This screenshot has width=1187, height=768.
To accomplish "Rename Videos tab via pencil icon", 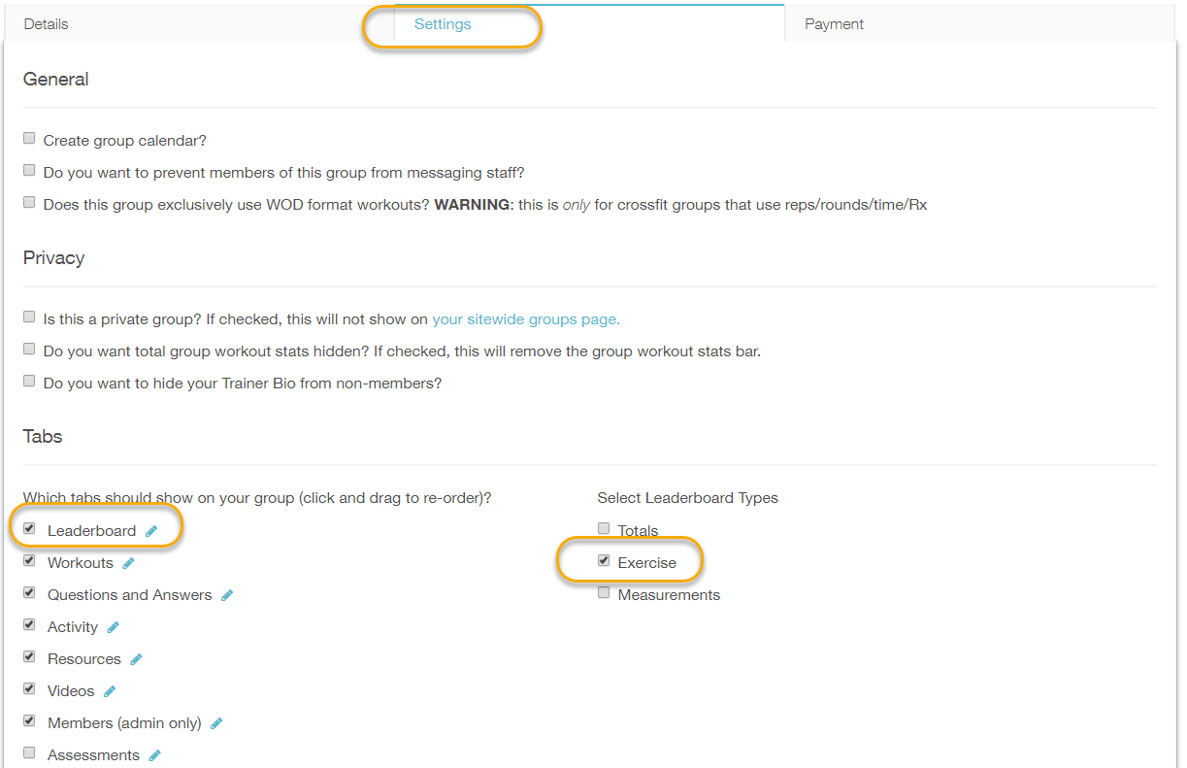I will click(110, 691).
